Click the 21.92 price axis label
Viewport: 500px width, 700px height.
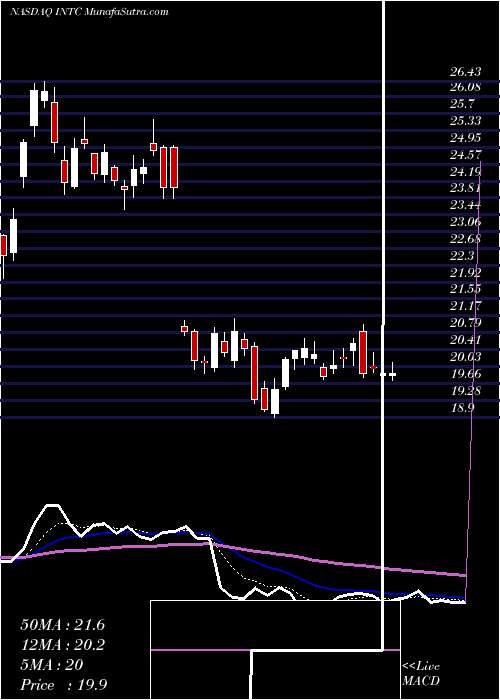[x=465, y=272]
